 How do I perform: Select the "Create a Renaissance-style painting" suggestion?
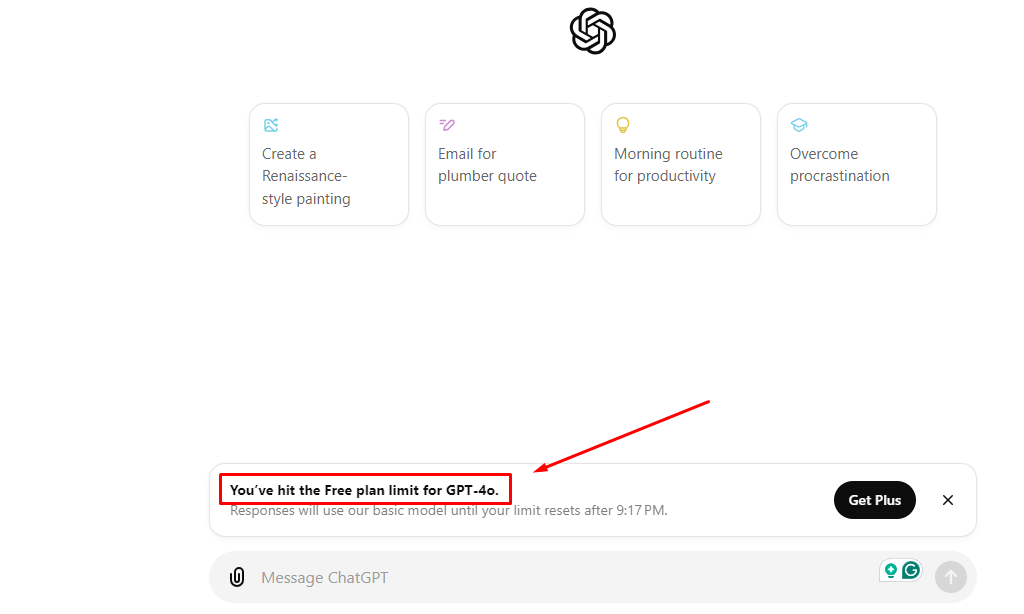(328, 165)
